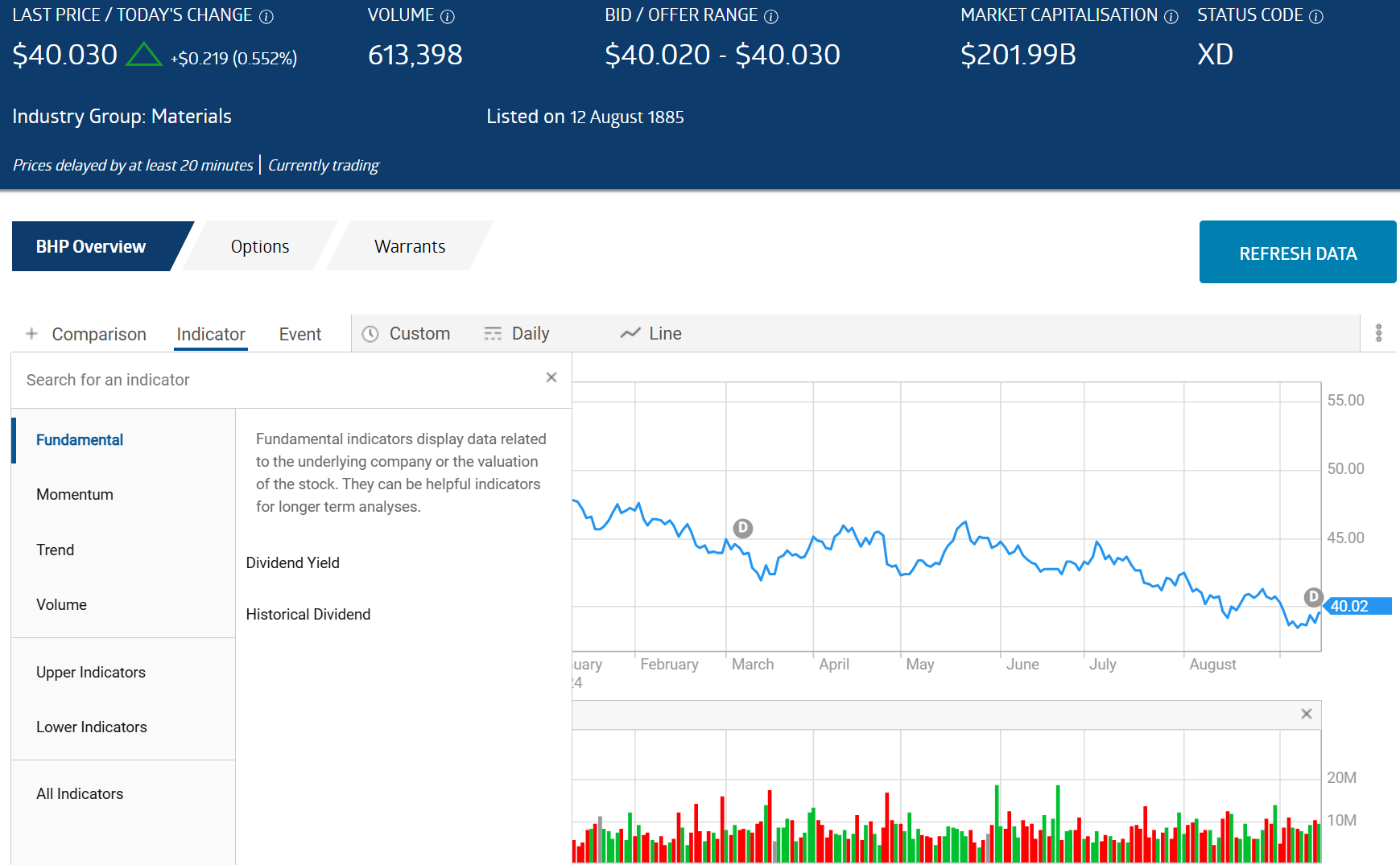Switch to the BHP Overview tab
Image resolution: width=1400 pixels, height=865 pixels.
(91, 246)
